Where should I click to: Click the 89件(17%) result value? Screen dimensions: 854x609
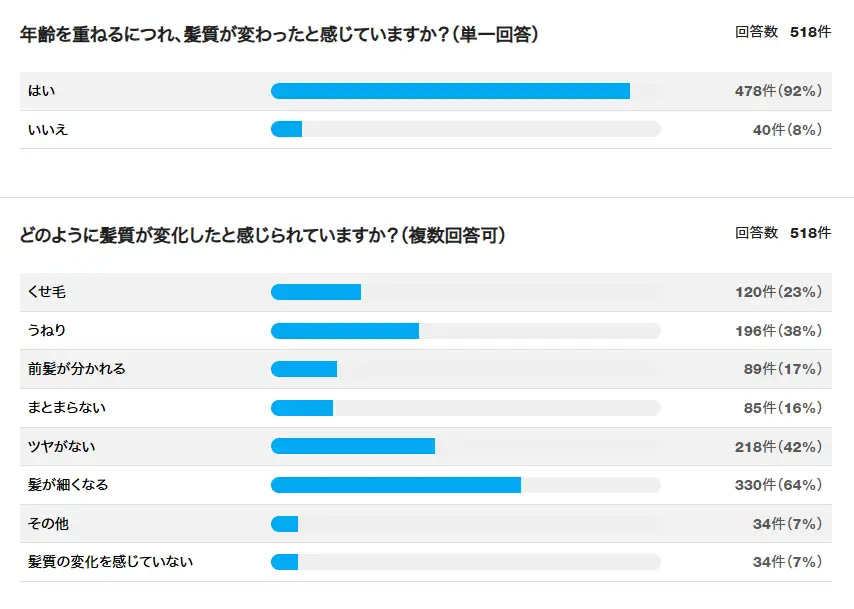(782, 369)
